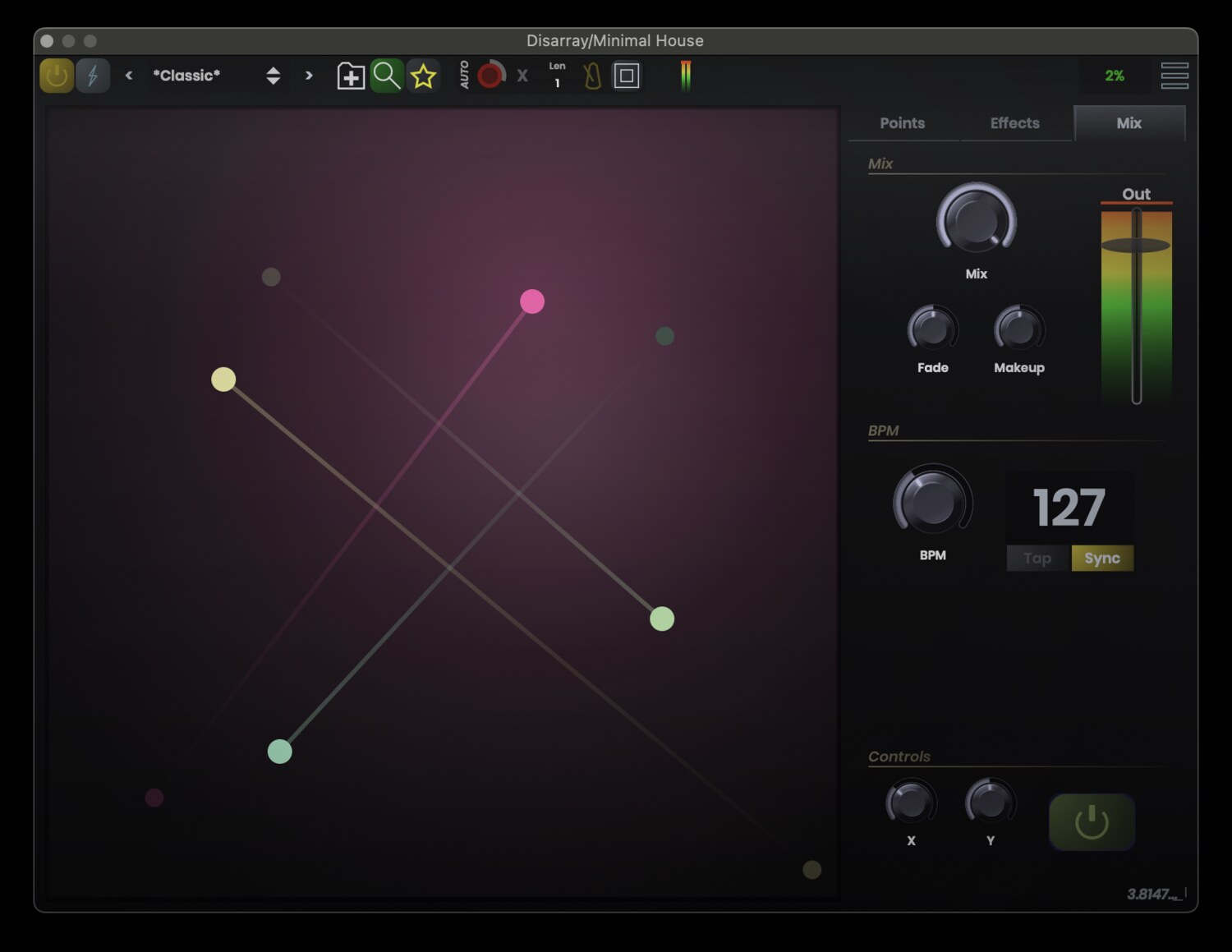The width and height of the screenshot is (1232, 952).
Task: Open the Classic preset name dropdown
Action: [186, 76]
